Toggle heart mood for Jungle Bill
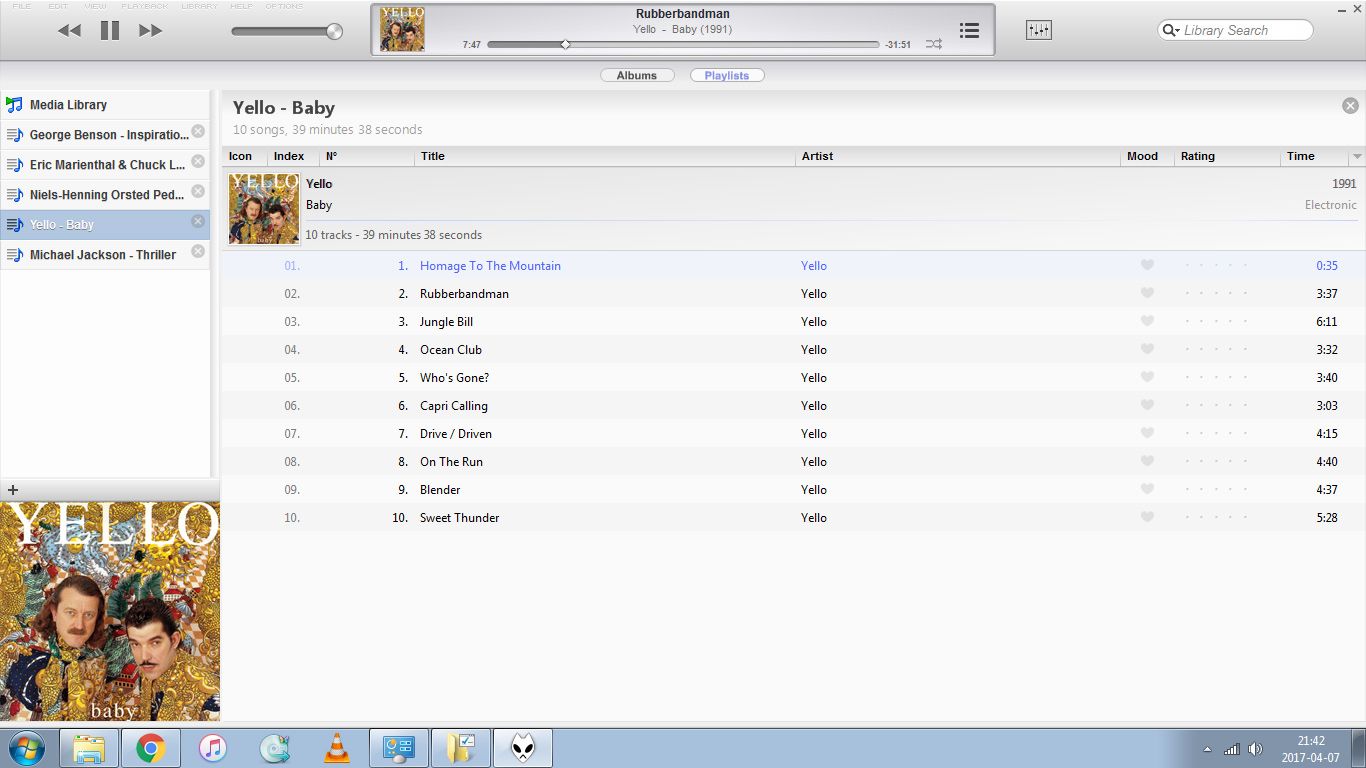The height and width of the screenshot is (768, 1366). click(1147, 321)
